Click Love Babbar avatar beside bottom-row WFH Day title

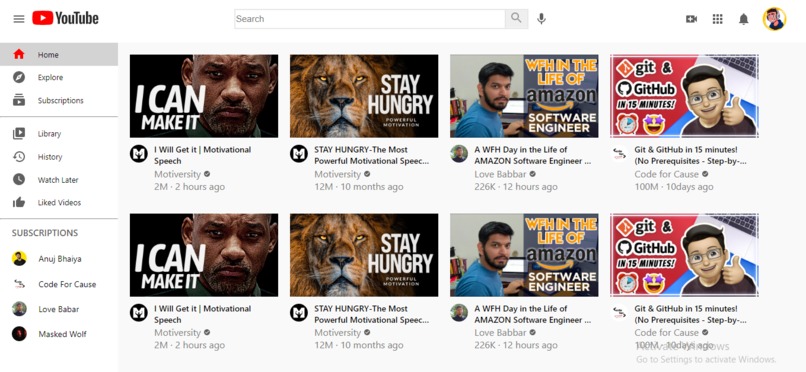pyautogui.click(x=459, y=312)
